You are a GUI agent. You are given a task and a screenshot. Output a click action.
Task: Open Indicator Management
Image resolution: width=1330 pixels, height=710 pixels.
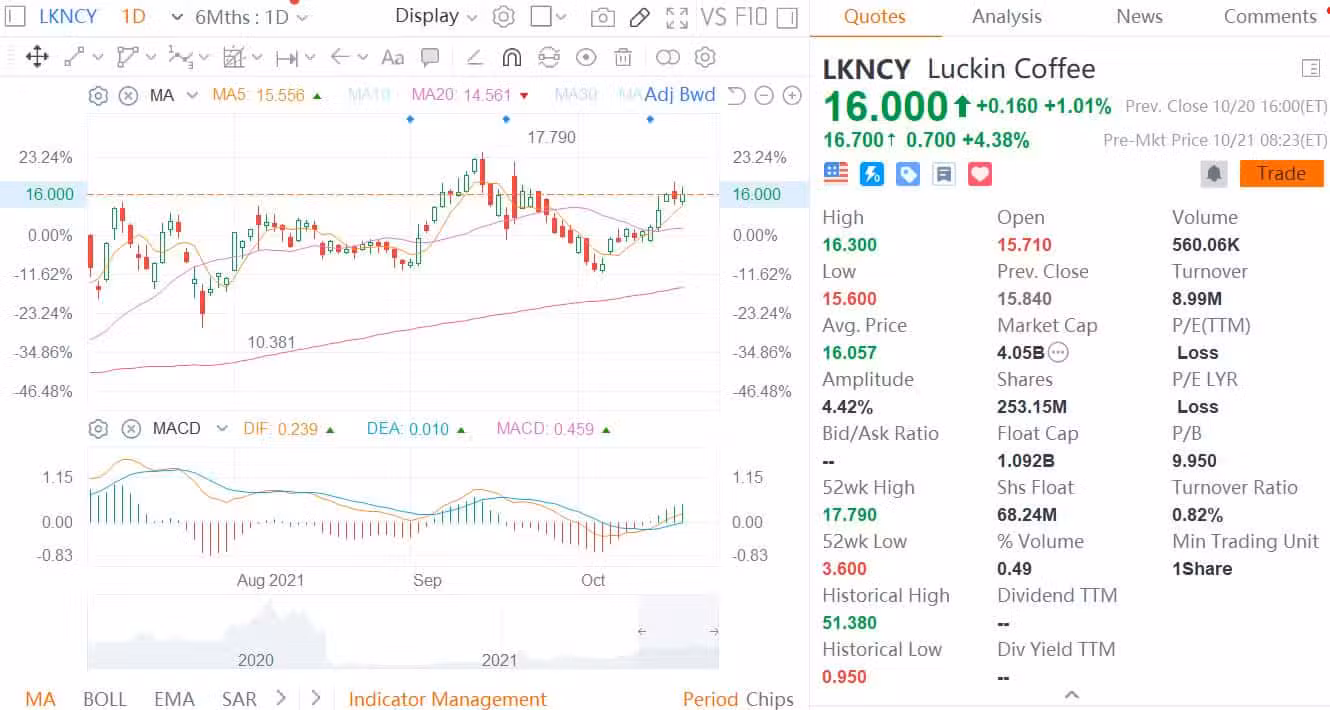pyautogui.click(x=447, y=699)
